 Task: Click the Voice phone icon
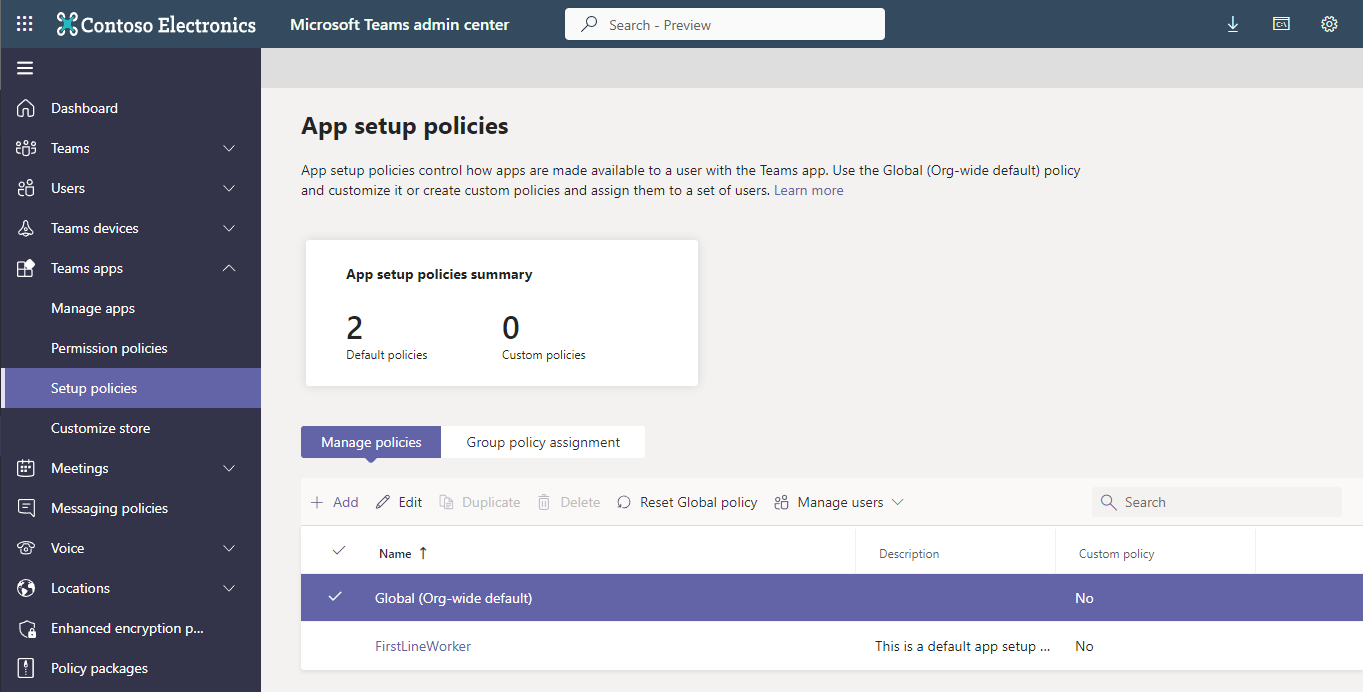[x=26, y=548]
